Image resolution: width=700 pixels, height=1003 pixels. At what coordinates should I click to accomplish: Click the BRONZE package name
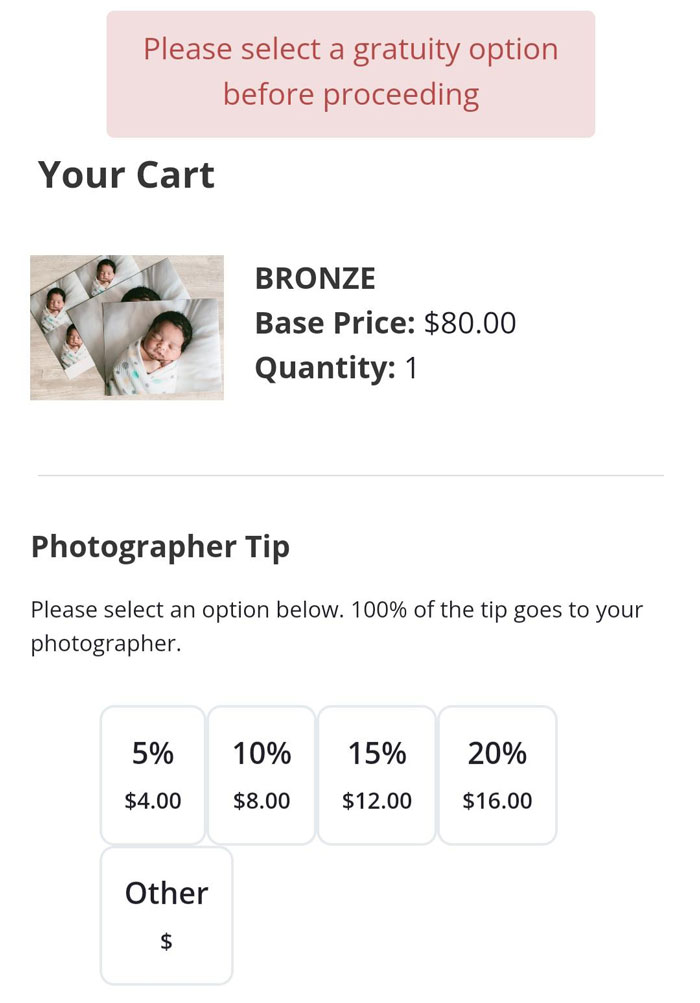coord(315,278)
